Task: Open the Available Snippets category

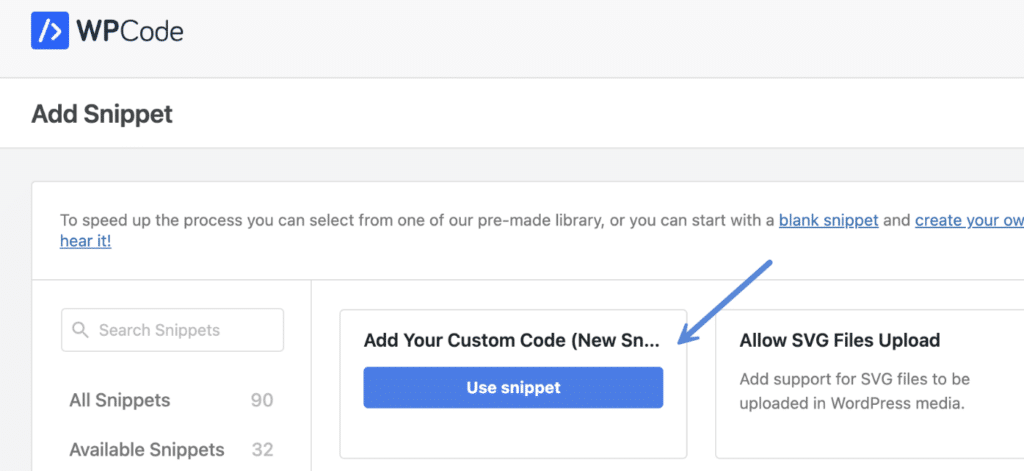Action: tap(147, 449)
